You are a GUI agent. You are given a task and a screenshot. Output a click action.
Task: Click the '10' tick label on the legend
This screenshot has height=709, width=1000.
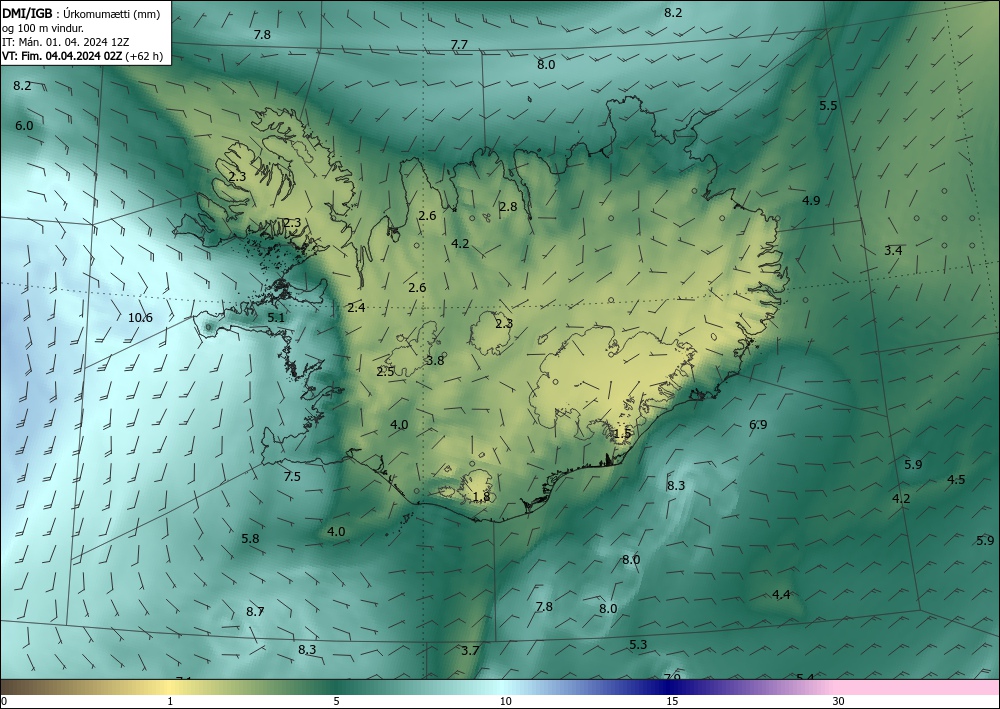point(506,702)
